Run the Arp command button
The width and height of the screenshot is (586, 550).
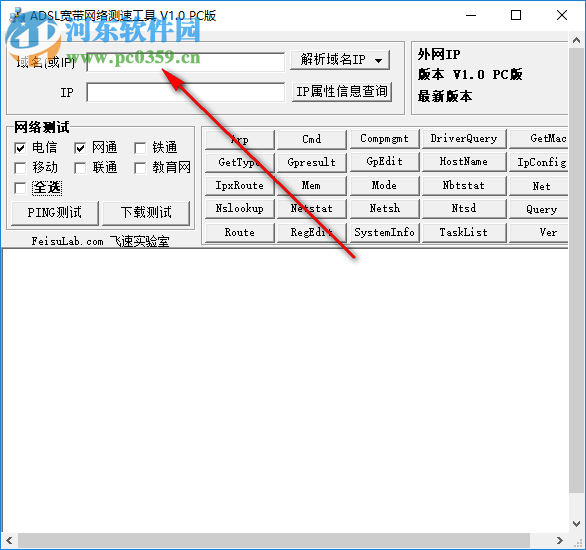(240, 139)
